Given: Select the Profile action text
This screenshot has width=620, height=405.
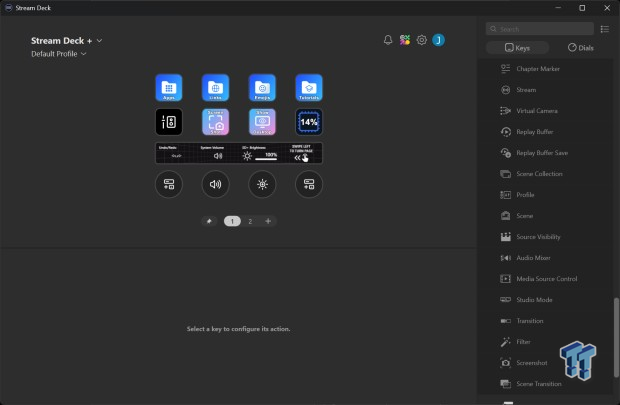Looking at the screenshot, I should [525, 195].
